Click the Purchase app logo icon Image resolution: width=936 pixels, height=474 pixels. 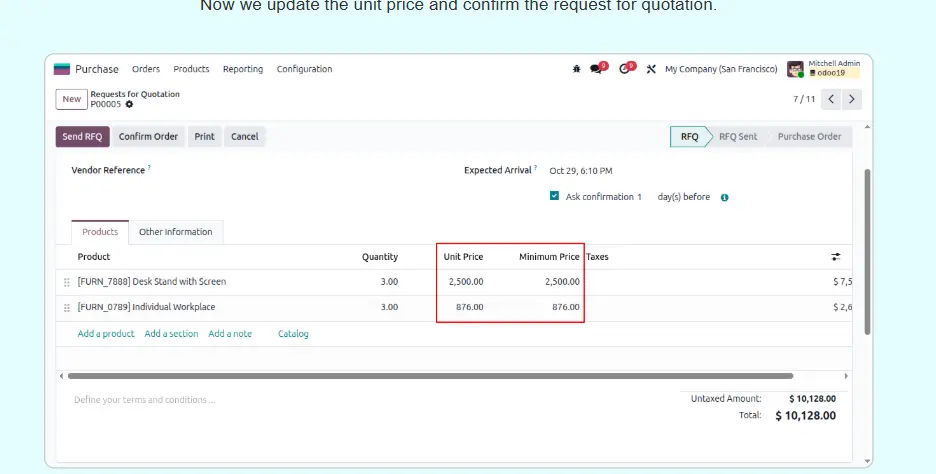point(62,69)
